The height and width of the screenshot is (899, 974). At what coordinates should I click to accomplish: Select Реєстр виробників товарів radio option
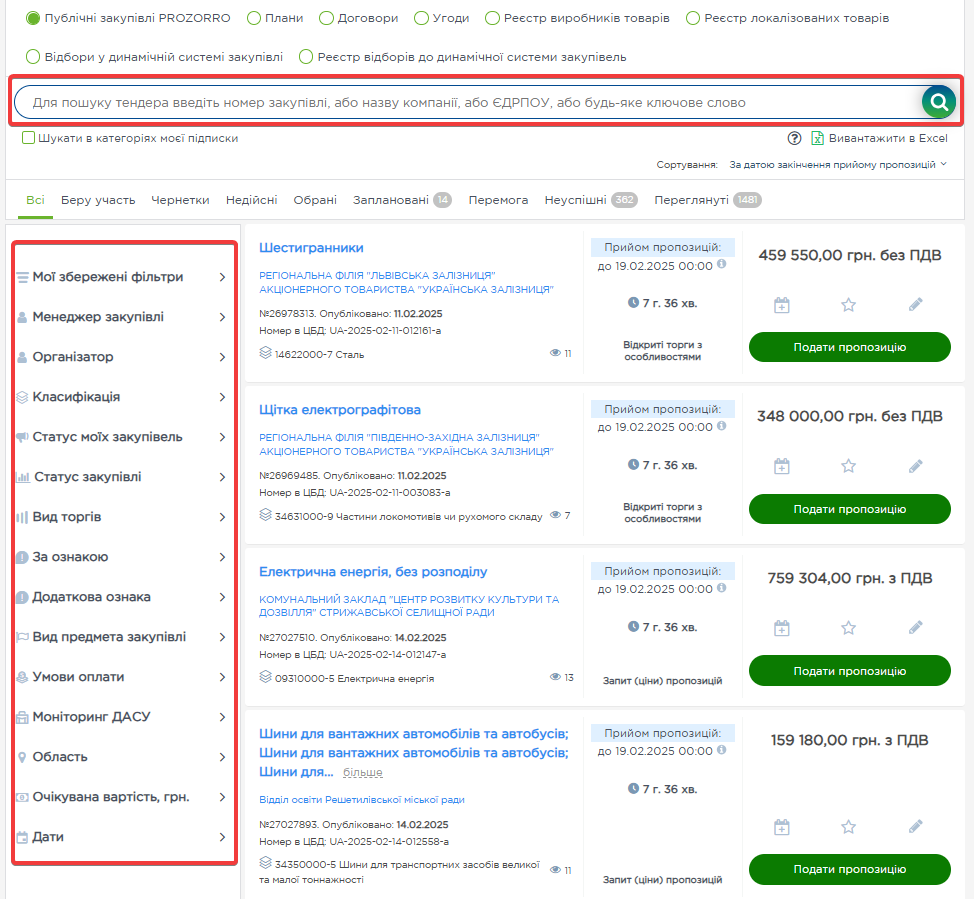point(492,18)
